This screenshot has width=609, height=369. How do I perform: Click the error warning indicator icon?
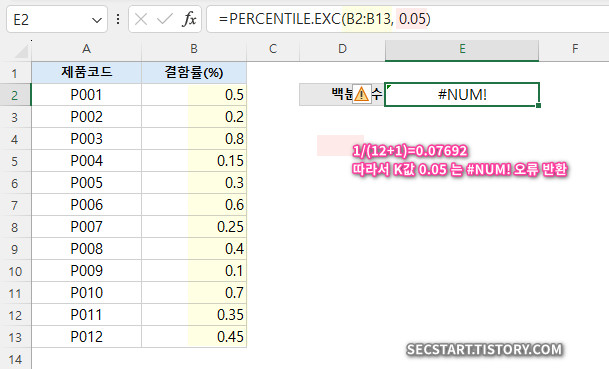[362, 94]
